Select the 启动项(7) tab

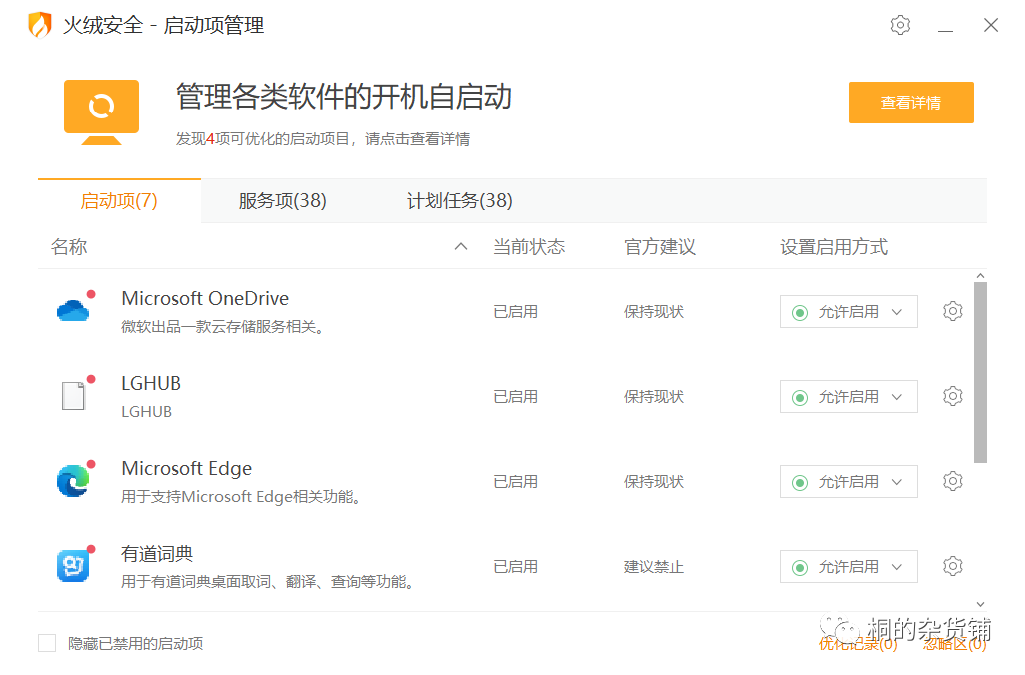[x=119, y=201]
